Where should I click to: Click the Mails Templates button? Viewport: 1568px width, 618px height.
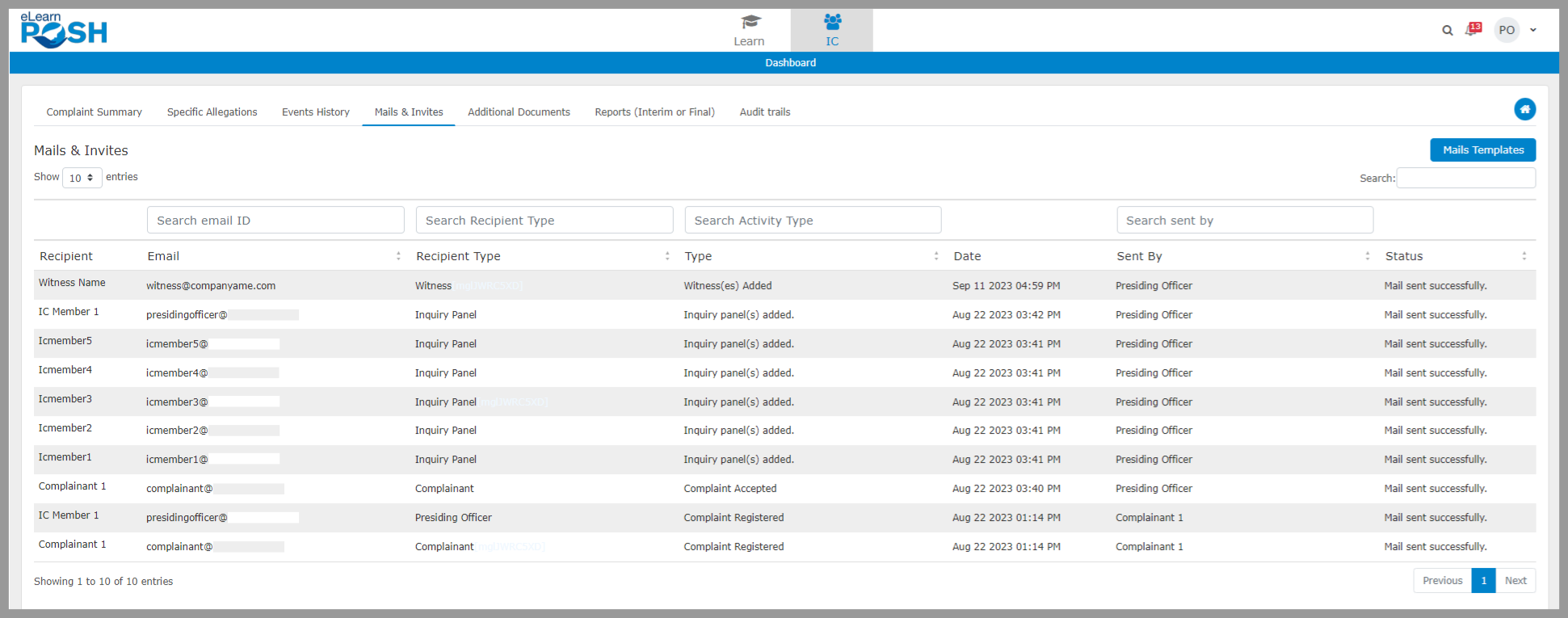1482,150
